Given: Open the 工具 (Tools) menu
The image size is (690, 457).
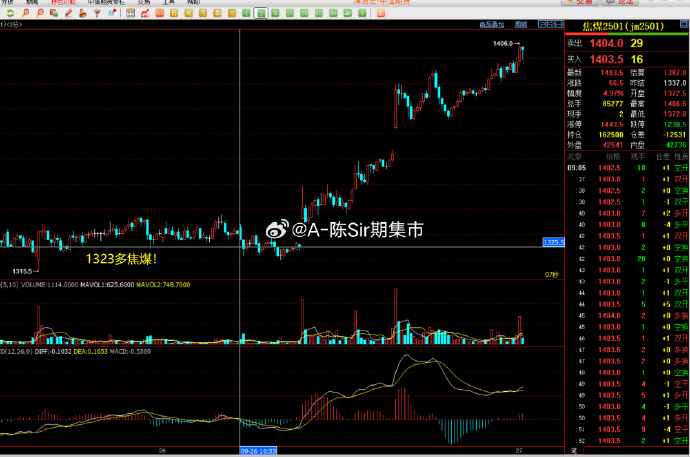Looking at the screenshot, I should click(168, 3).
